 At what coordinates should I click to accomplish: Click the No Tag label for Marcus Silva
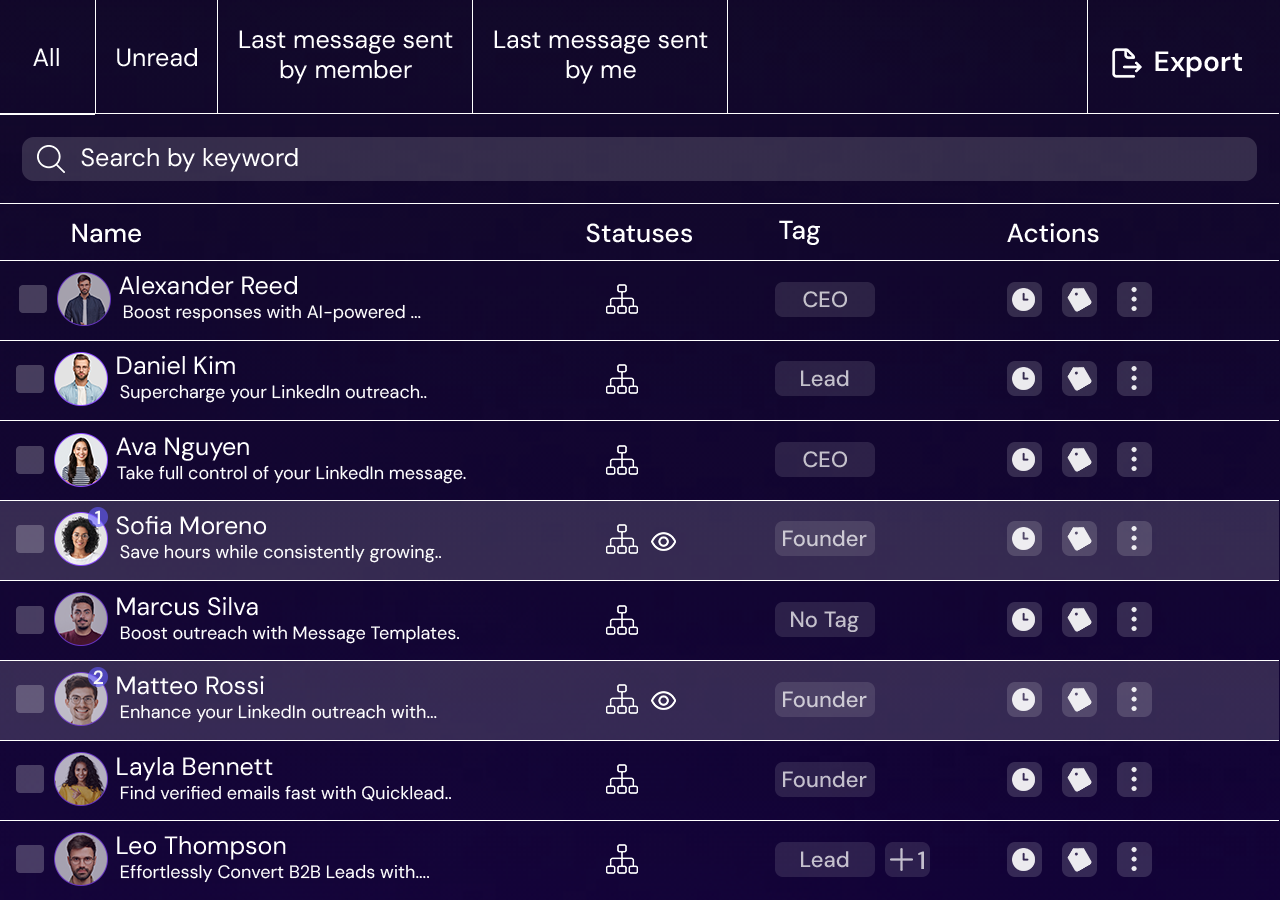[x=824, y=619]
